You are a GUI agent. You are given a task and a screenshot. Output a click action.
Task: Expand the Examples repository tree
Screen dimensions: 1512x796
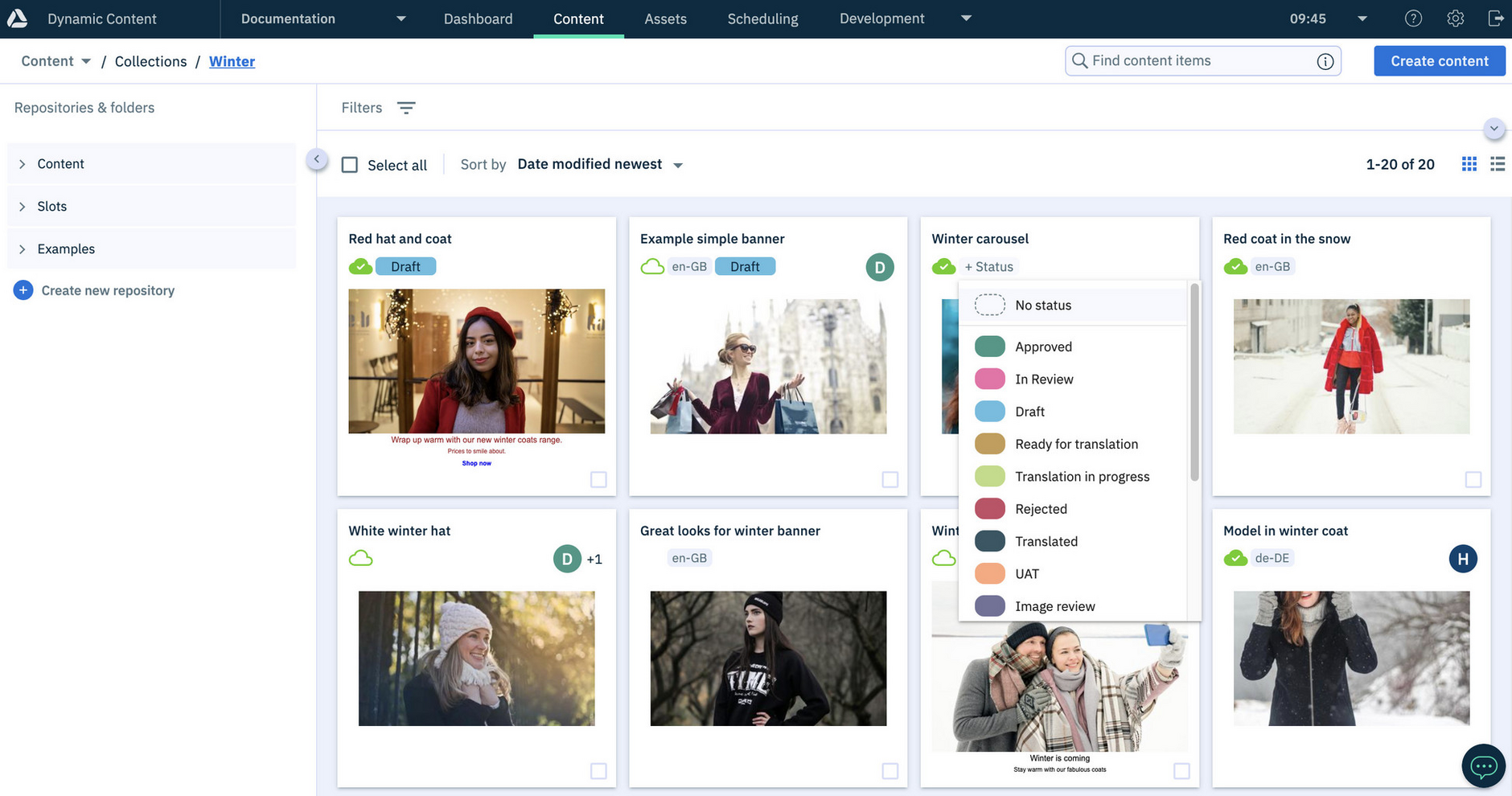22,249
